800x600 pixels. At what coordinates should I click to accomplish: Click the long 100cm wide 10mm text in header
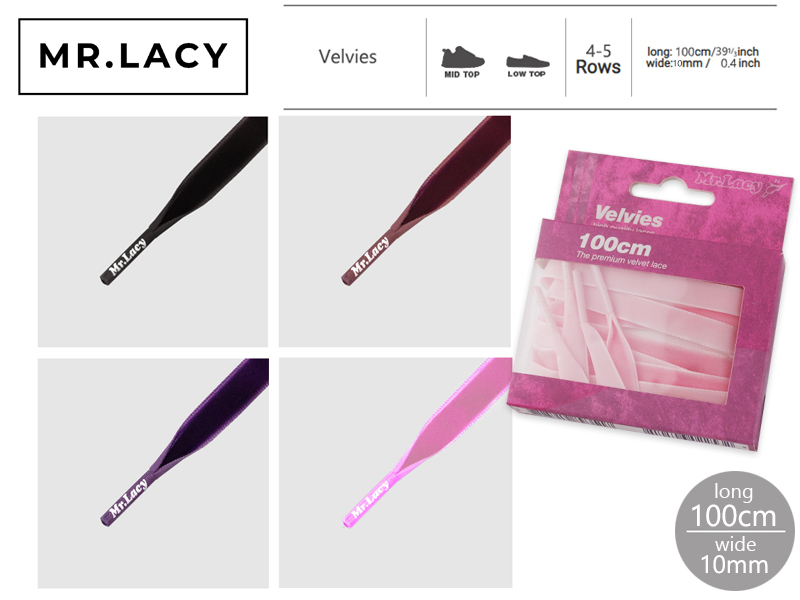(703, 57)
